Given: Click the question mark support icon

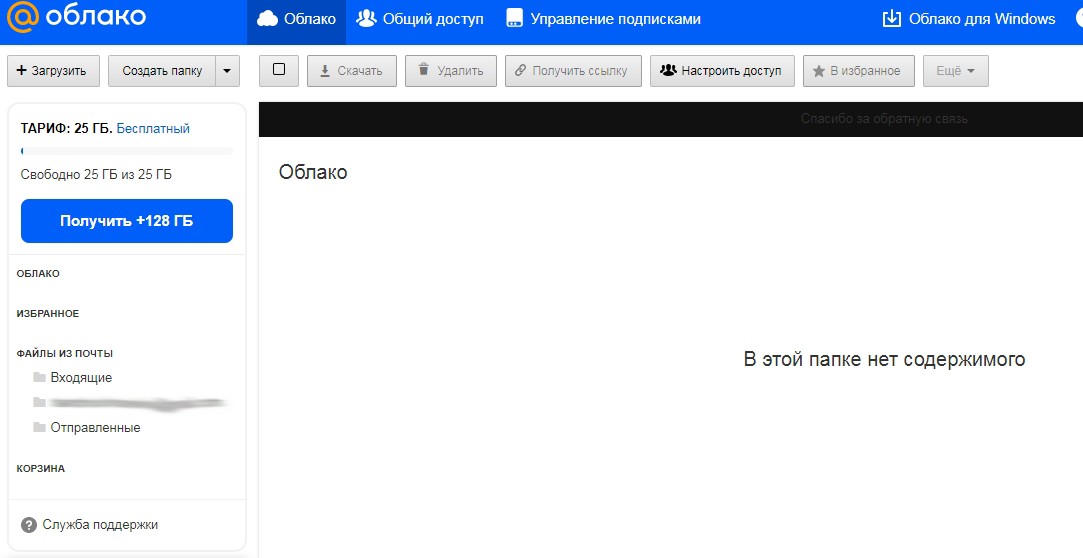Looking at the screenshot, I should [29, 525].
